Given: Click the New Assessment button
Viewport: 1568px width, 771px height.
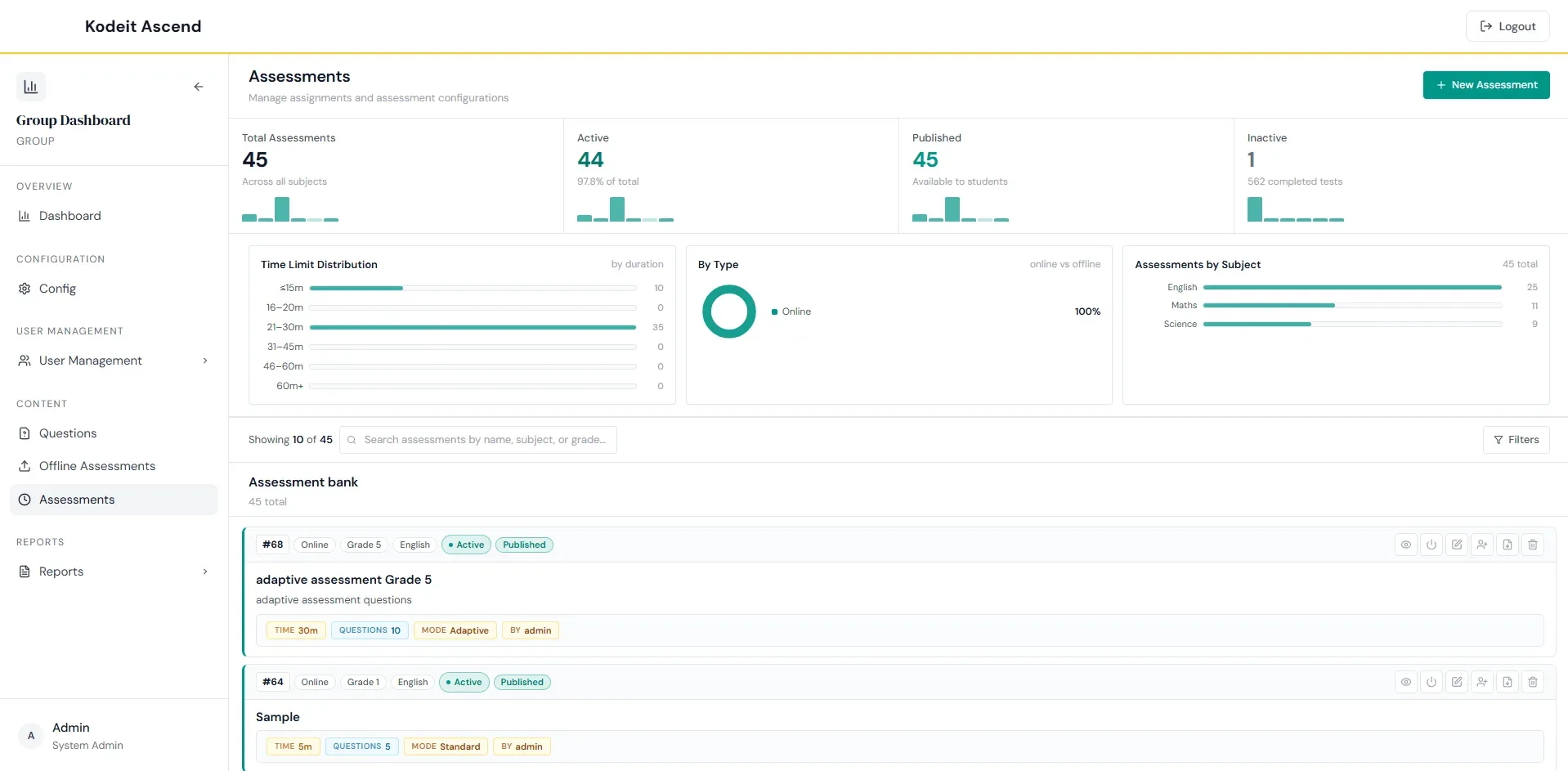Looking at the screenshot, I should pyautogui.click(x=1486, y=85).
